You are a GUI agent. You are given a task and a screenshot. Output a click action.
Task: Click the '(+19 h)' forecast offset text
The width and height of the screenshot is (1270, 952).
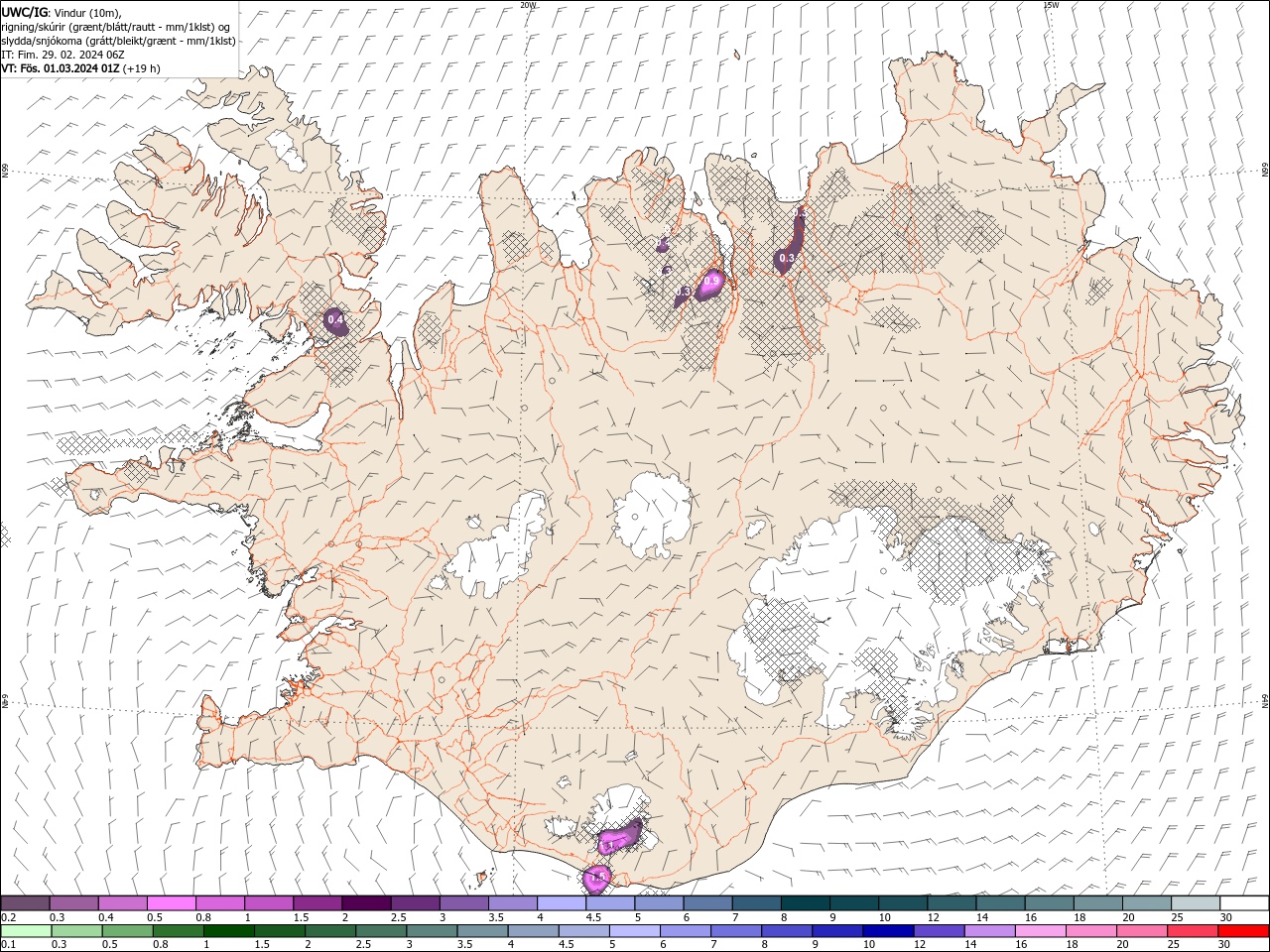[142, 68]
